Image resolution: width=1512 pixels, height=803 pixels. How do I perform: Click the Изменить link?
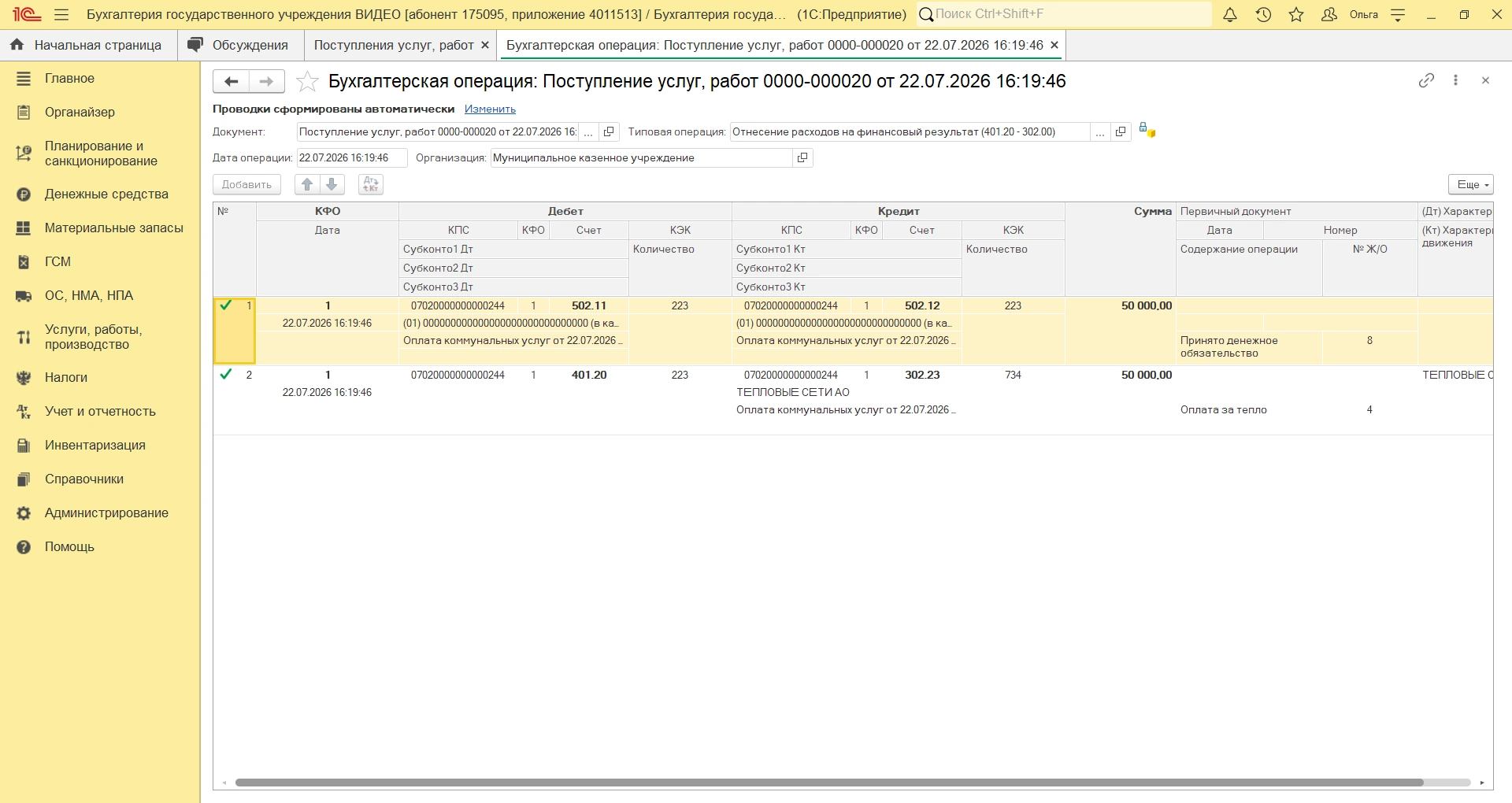[490, 109]
